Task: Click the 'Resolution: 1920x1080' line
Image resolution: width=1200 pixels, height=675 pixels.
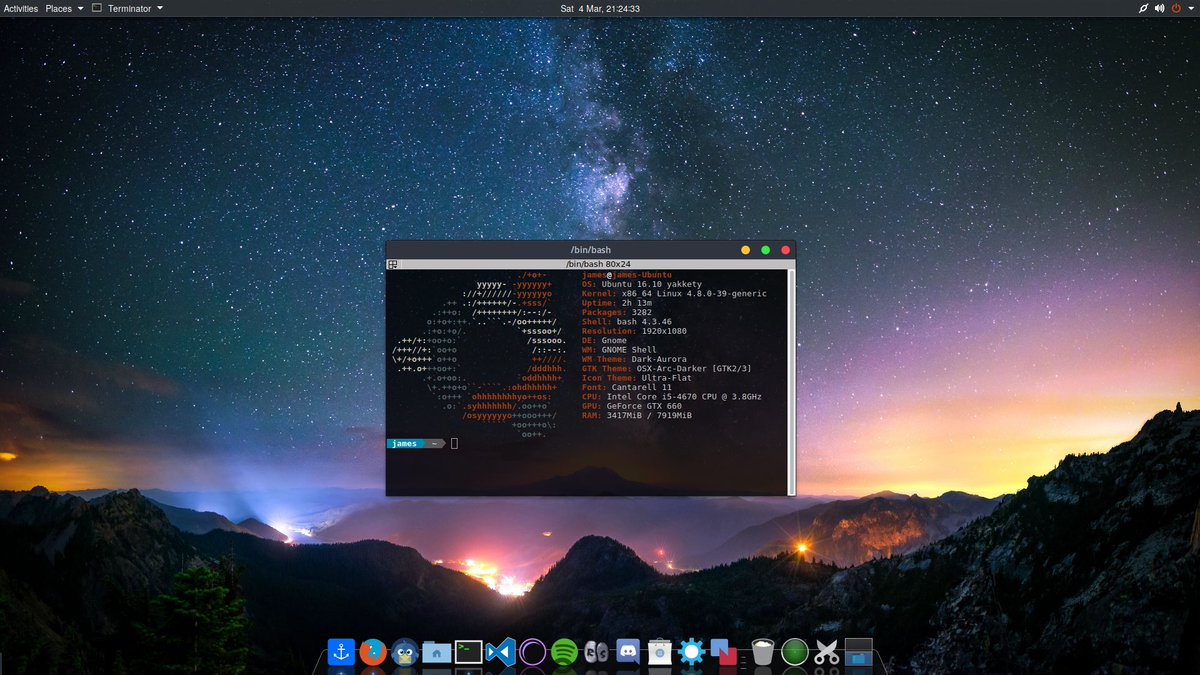Action: tap(634, 331)
